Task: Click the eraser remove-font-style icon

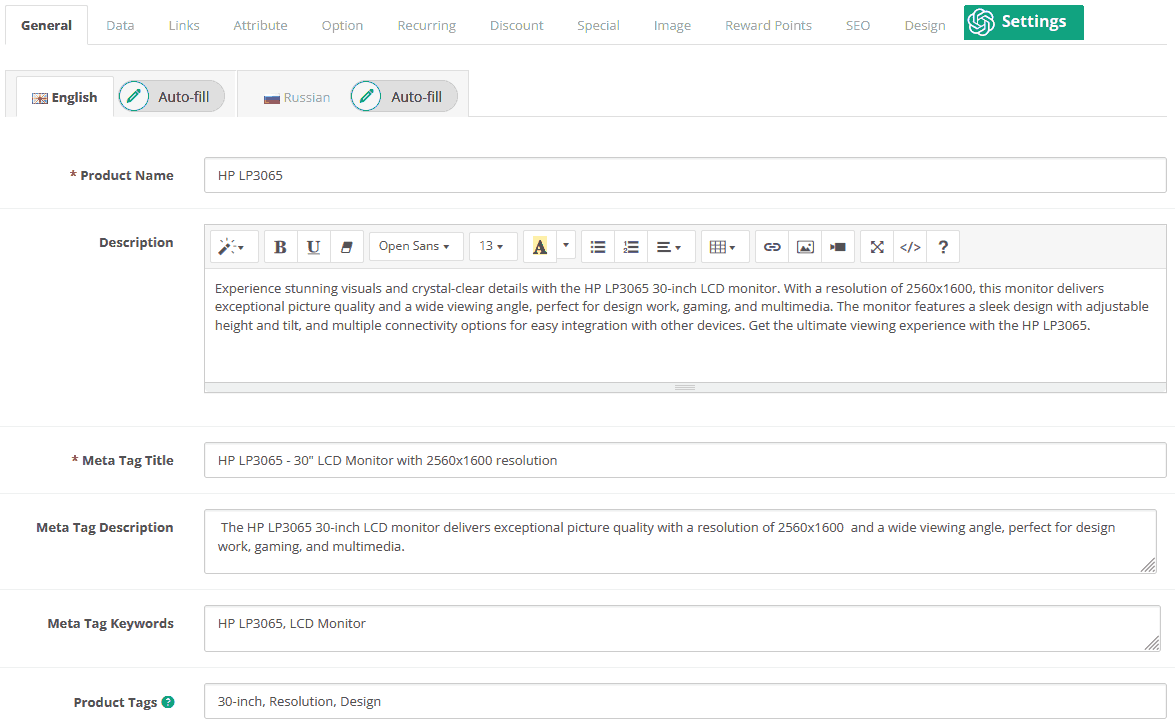Action: pos(347,247)
